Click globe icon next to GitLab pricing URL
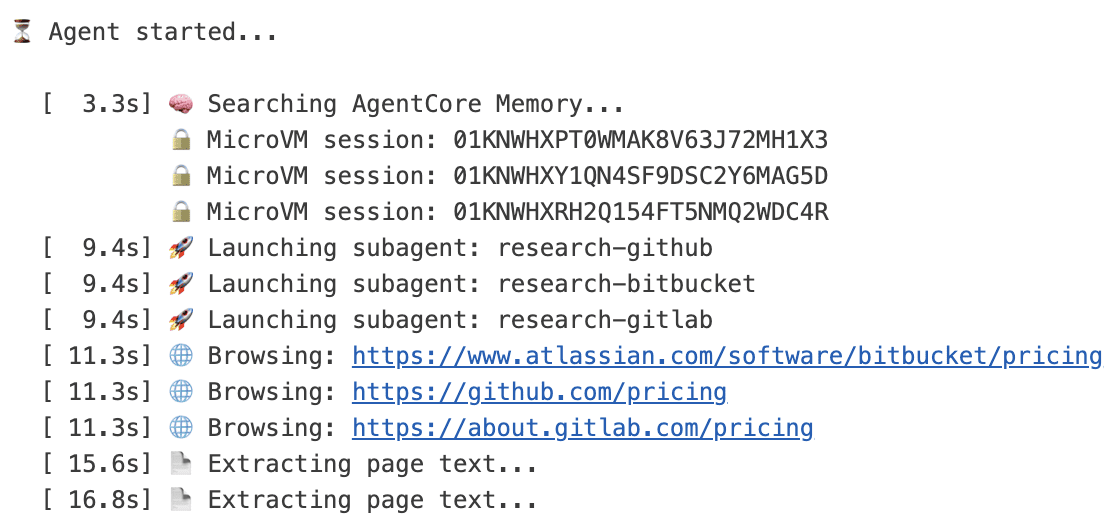Image resolution: width=1114 pixels, height=522 pixels. 181,428
